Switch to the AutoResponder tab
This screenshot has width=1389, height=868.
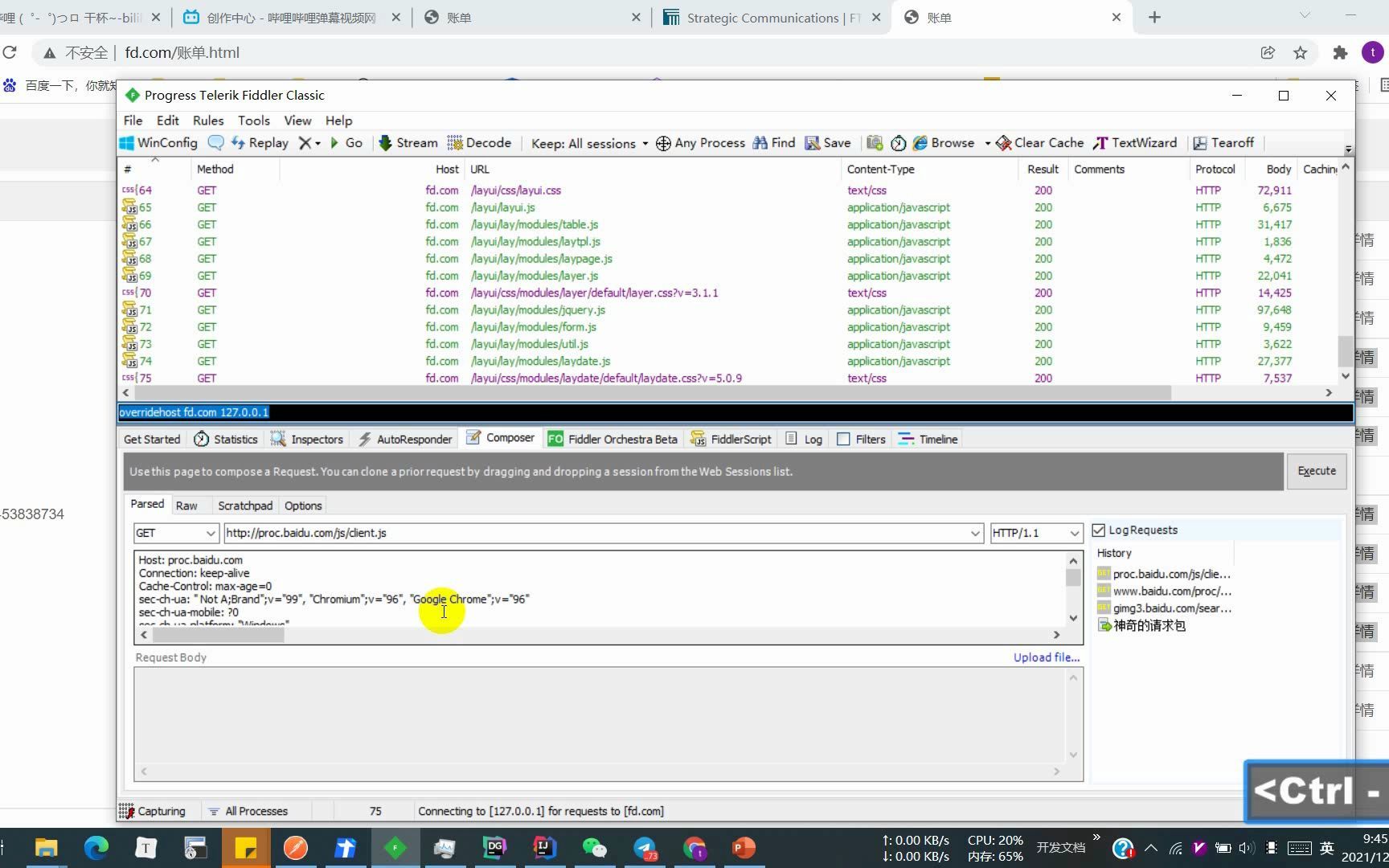click(405, 439)
